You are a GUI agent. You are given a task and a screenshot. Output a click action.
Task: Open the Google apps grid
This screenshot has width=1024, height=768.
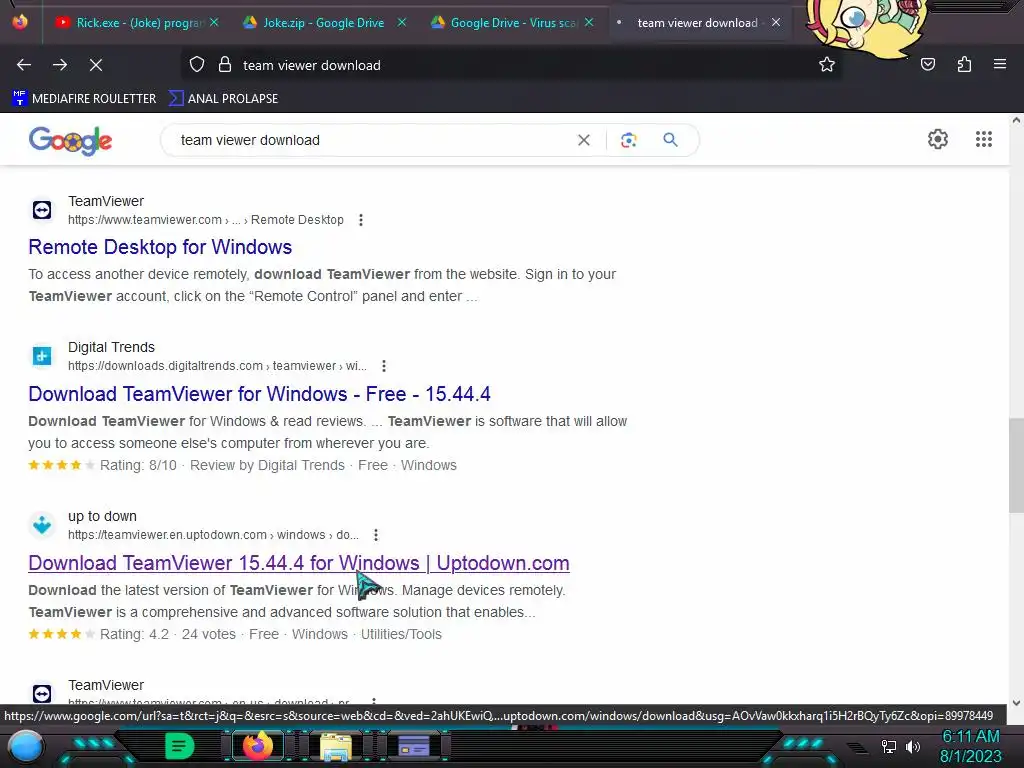[984, 139]
